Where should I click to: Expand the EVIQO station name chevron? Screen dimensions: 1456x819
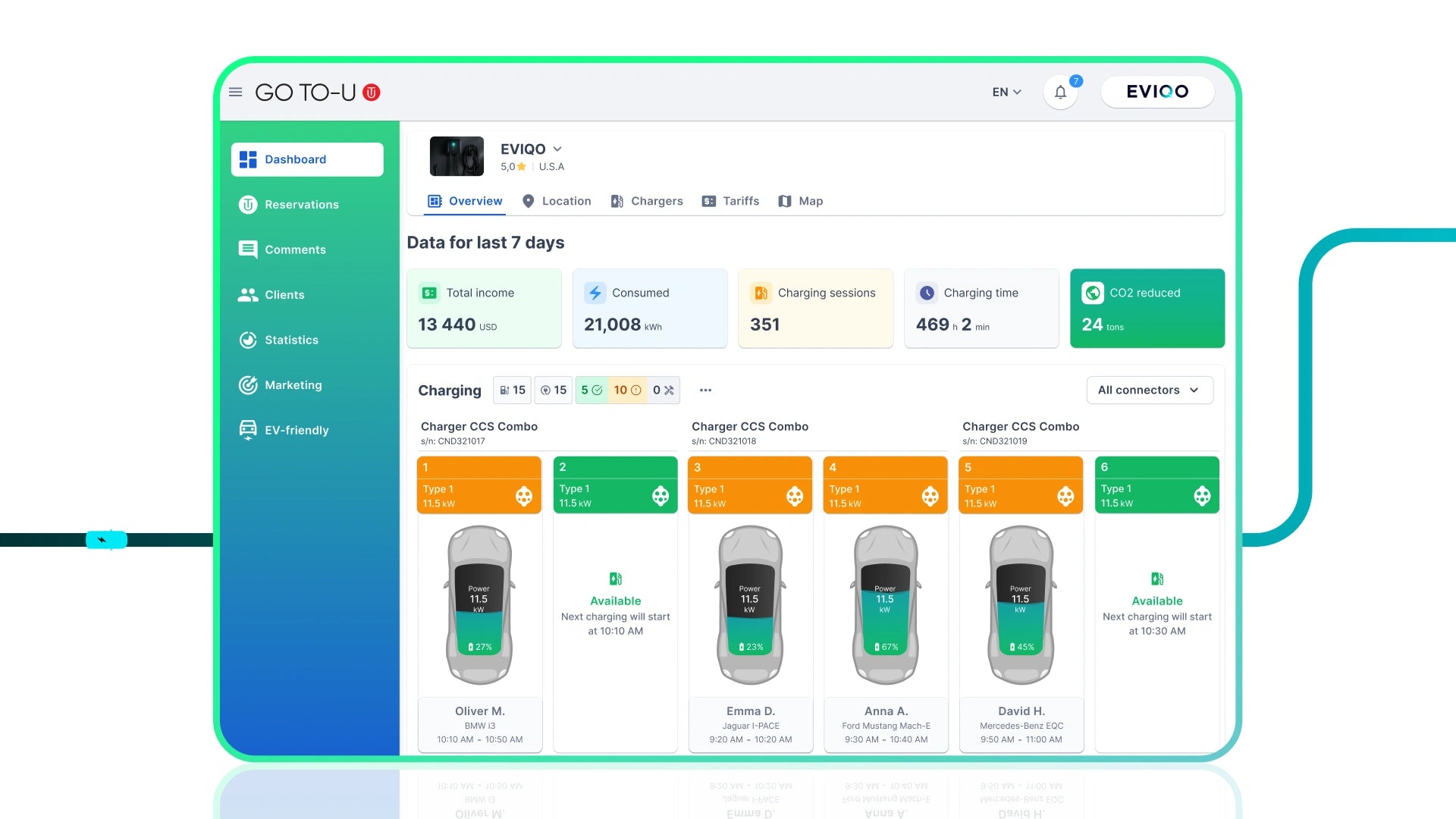tap(557, 149)
